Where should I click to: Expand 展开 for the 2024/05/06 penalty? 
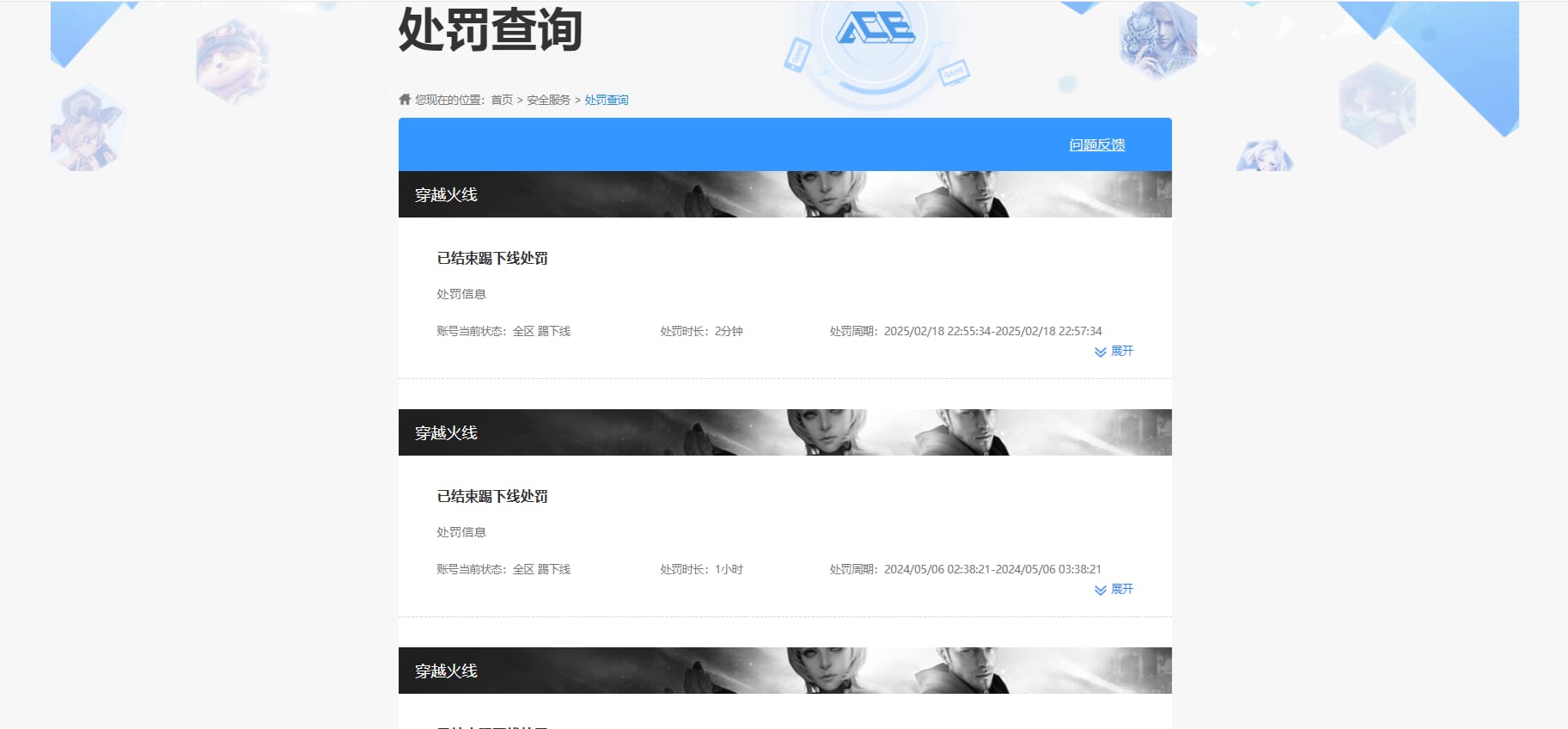(1114, 589)
